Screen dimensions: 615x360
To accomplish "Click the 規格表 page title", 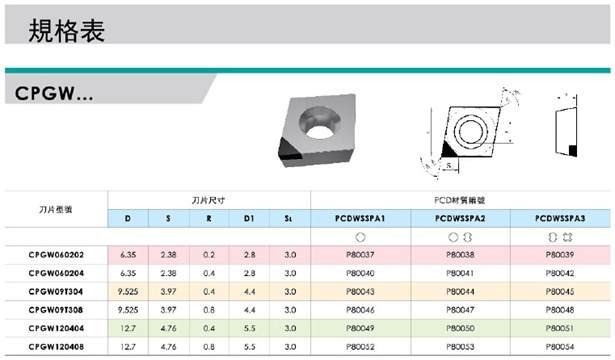I will click(x=67, y=31).
